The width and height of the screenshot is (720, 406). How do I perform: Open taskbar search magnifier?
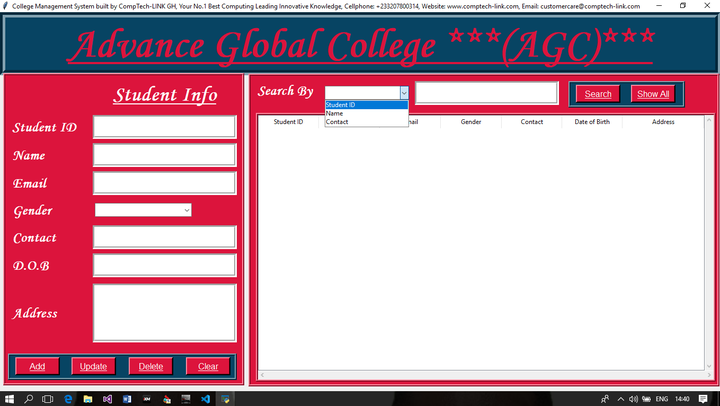click(x=28, y=399)
